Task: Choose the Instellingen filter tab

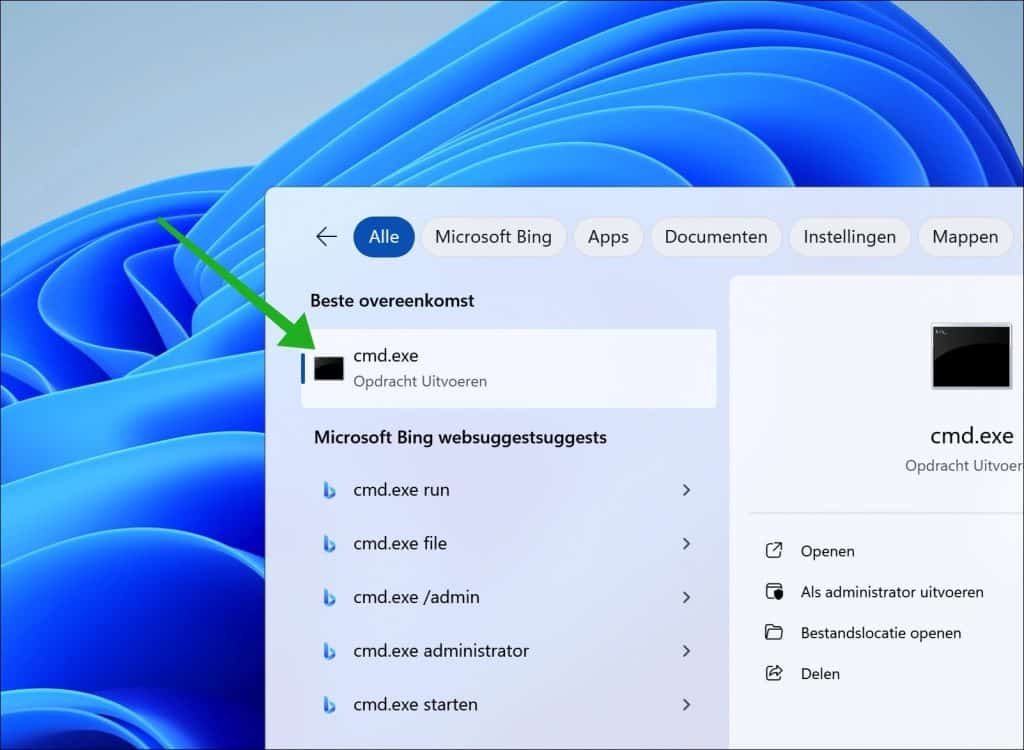Action: (x=850, y=236)
